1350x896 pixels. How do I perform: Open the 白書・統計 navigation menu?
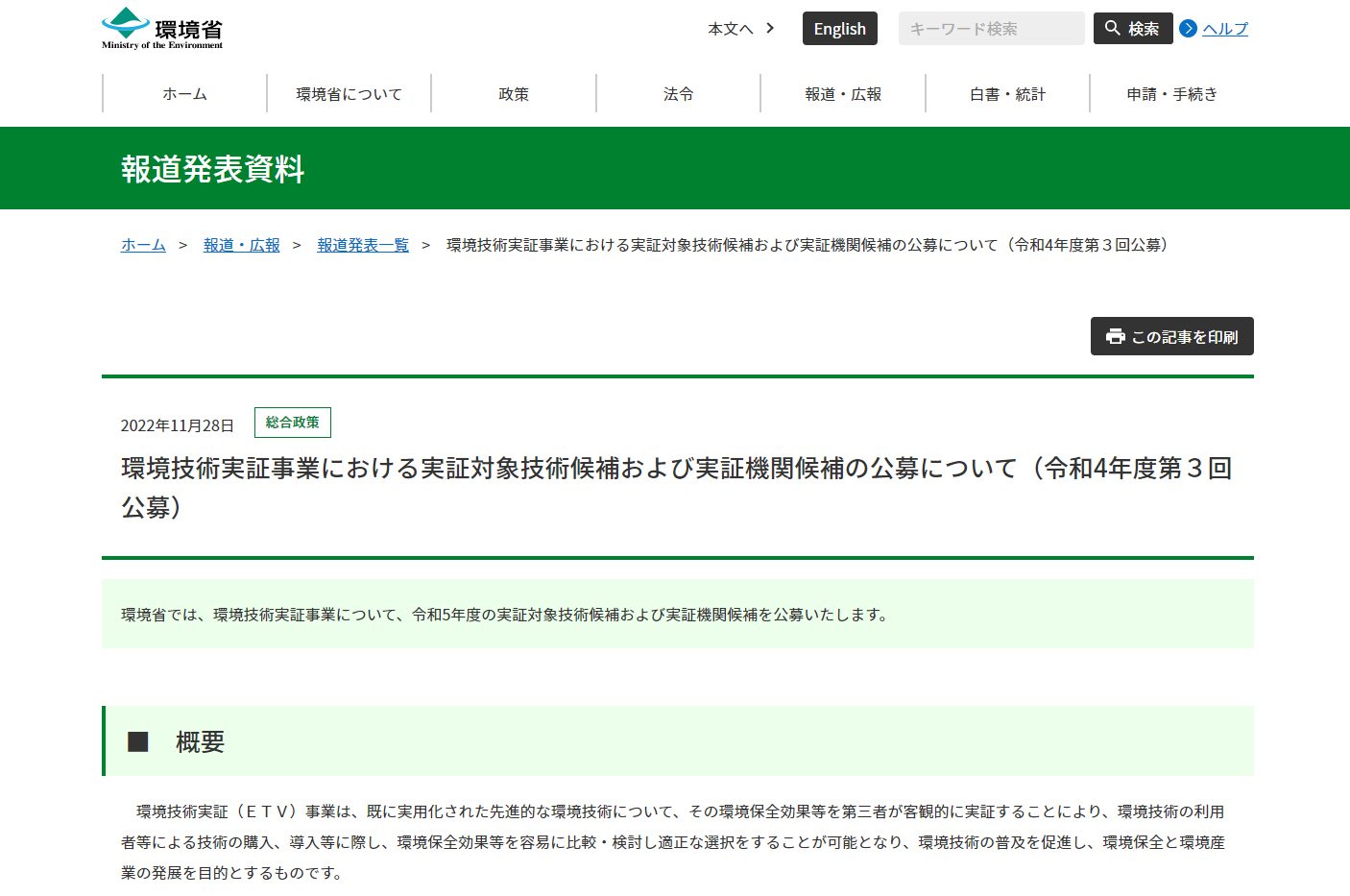[1006, 93]
